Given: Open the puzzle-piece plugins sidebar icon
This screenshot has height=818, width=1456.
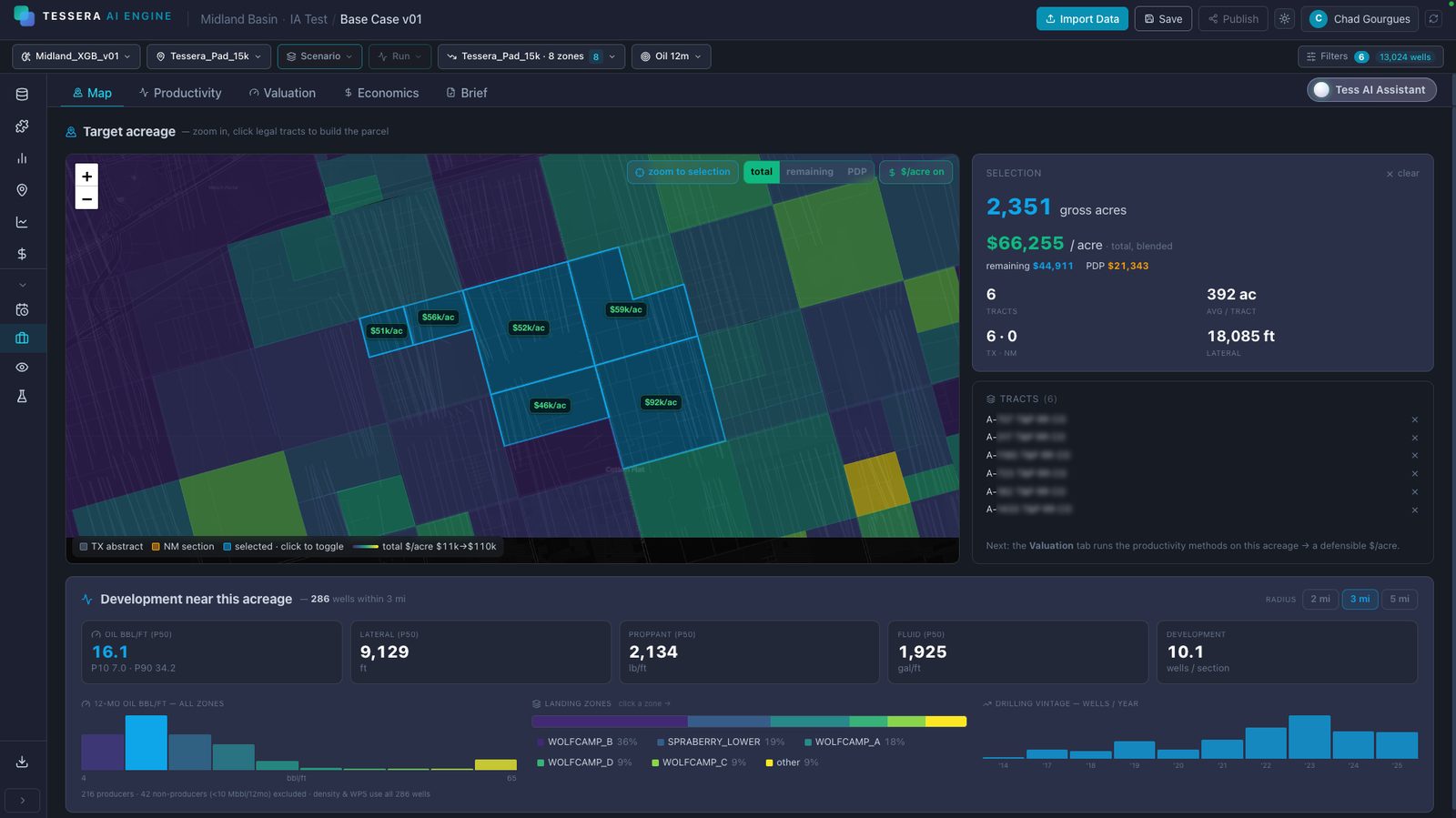Looking at the screenshot, I should pyautogui.click(x=22, y=126).
